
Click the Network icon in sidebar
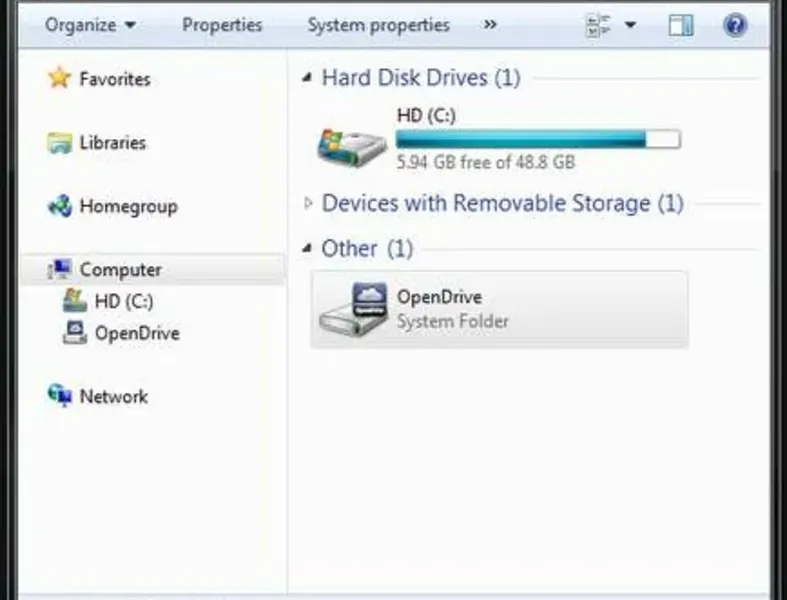pyautogui.click(x=60, y=396)
